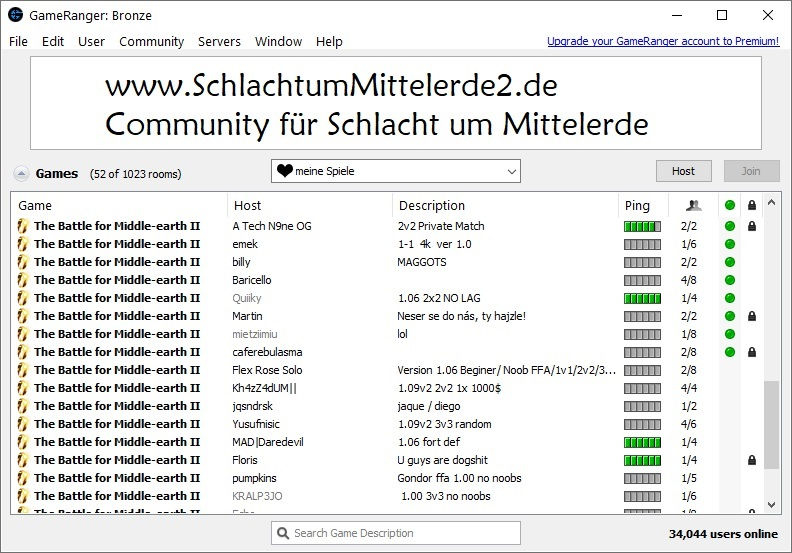Screen dimensions: 792x553
Task: Open the User menu
Action: [x=91, y=41]
